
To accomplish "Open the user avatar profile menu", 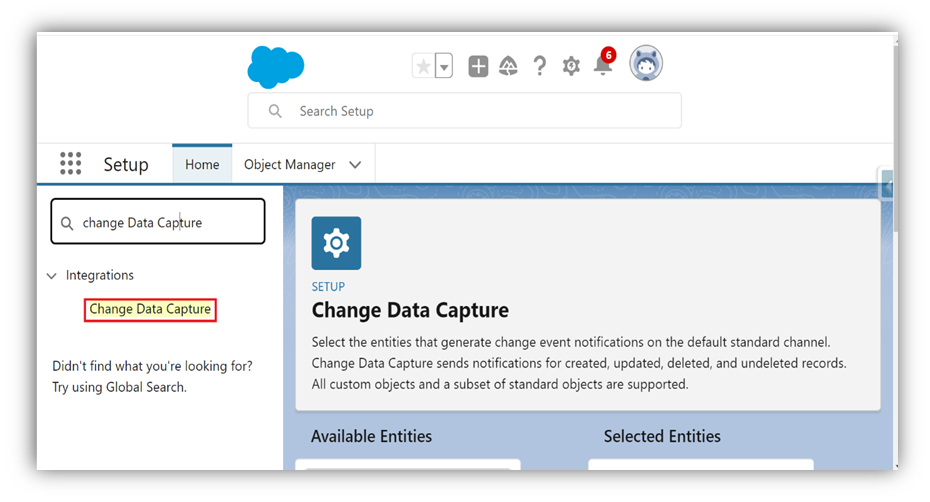I will tap(646, 63).
